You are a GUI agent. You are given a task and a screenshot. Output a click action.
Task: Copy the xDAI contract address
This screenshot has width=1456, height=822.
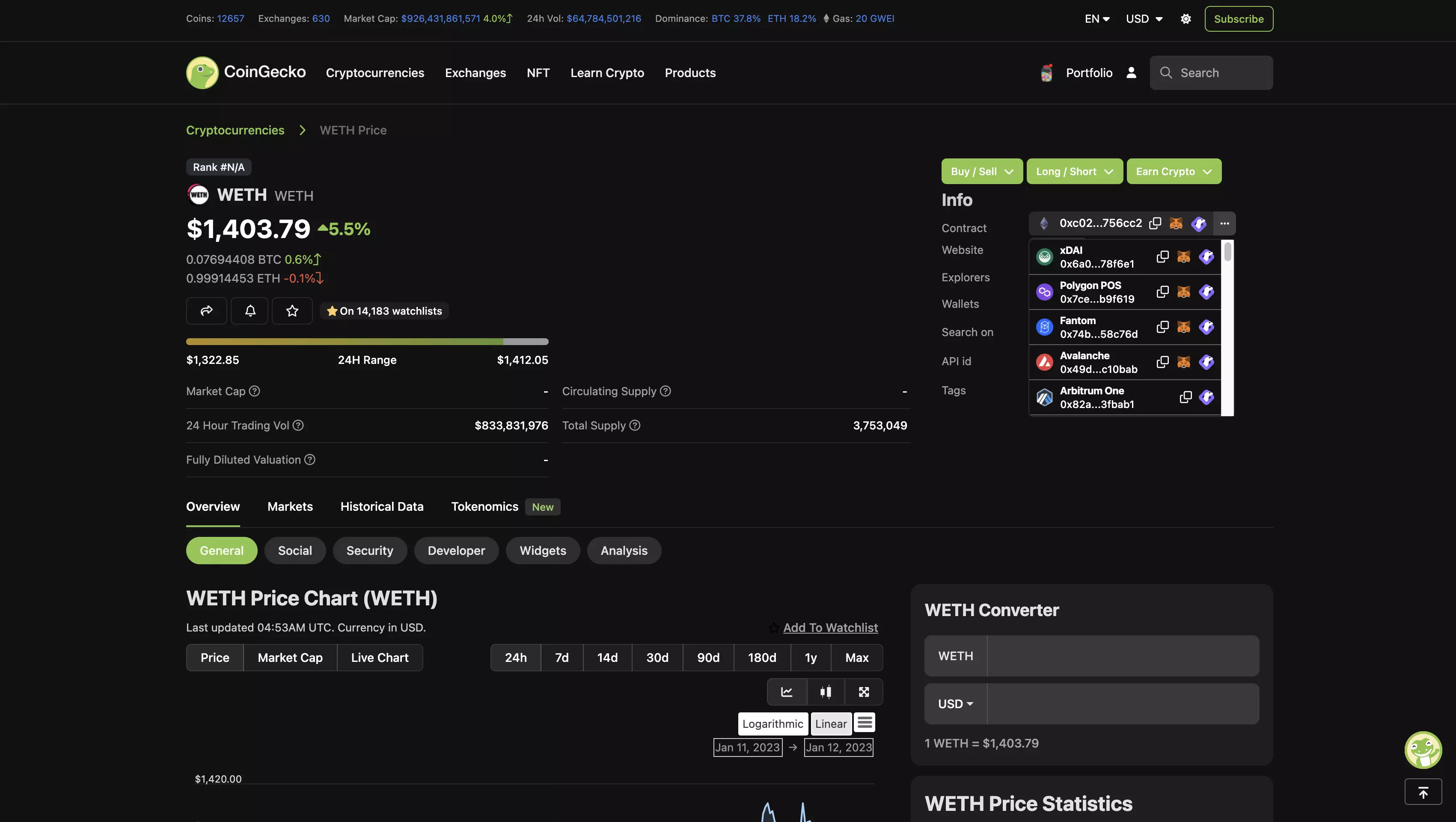point(1162,257)
